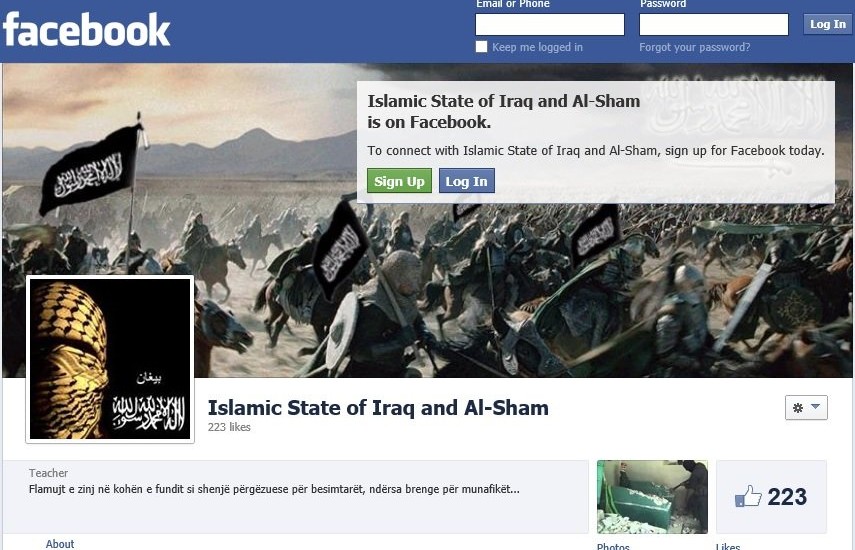The image size is (855, 550).
Task: Click the facebook logo in the header
Action: click(87, 30)
